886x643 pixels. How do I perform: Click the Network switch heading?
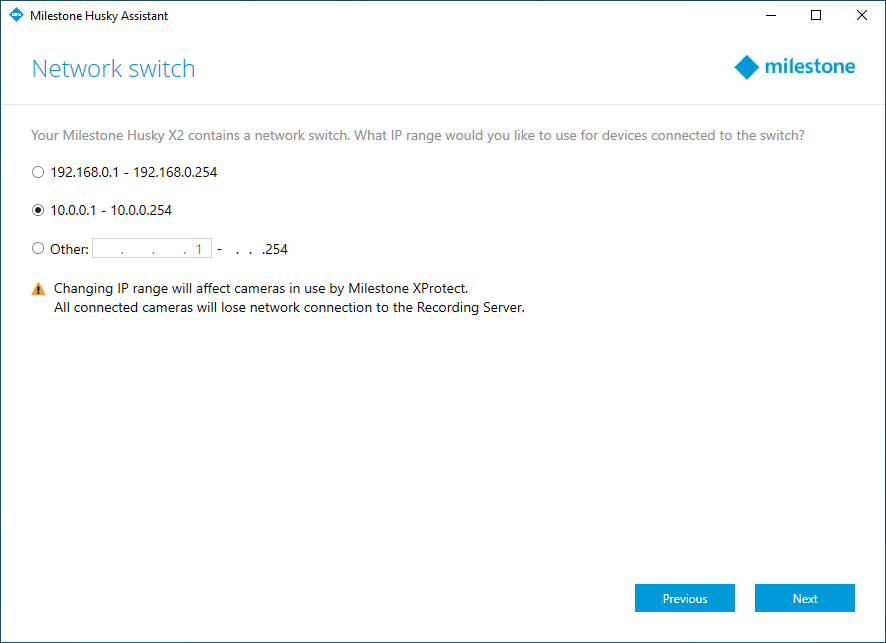[114, 69]
